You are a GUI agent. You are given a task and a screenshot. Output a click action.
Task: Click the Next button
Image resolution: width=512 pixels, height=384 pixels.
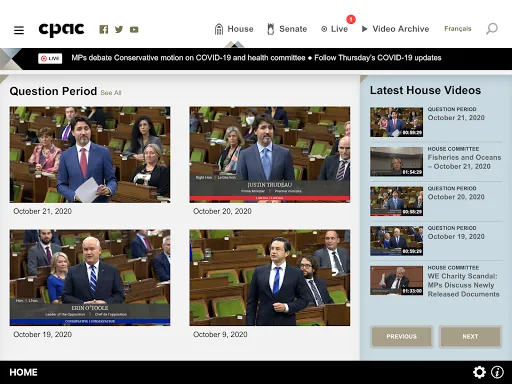tap(470, 336)
